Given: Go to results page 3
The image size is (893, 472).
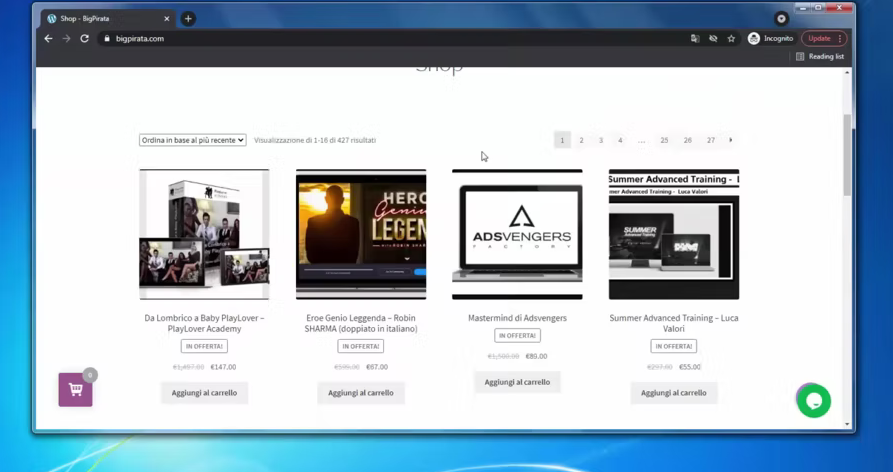Looking at the screenshot, I should [600, 140].
